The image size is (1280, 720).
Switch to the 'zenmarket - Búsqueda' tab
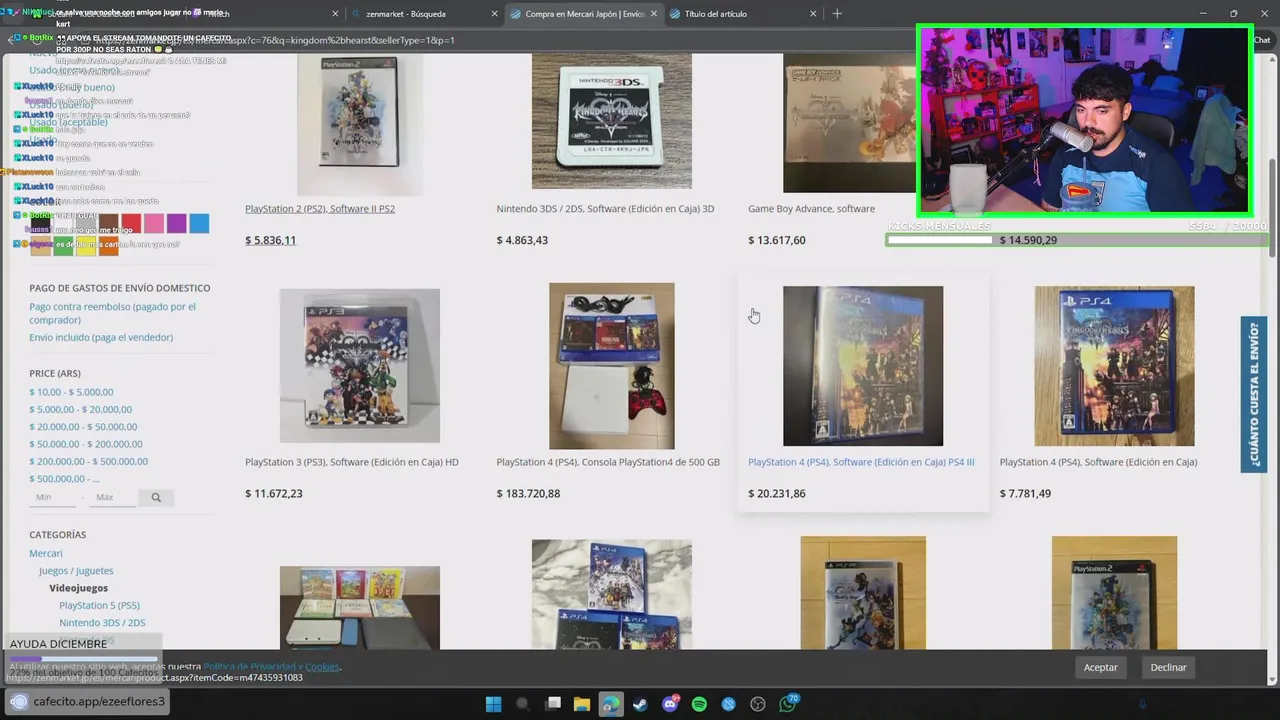425,14
